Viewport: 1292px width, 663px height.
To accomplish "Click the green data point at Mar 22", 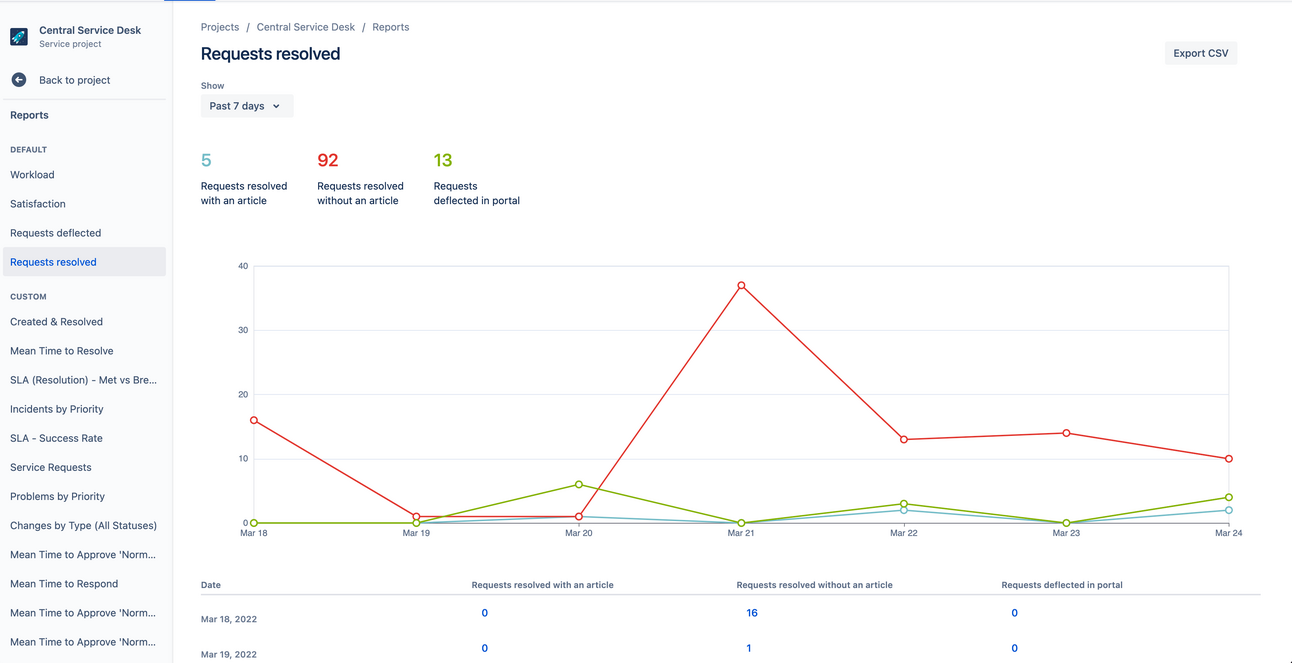I will 904,504.
